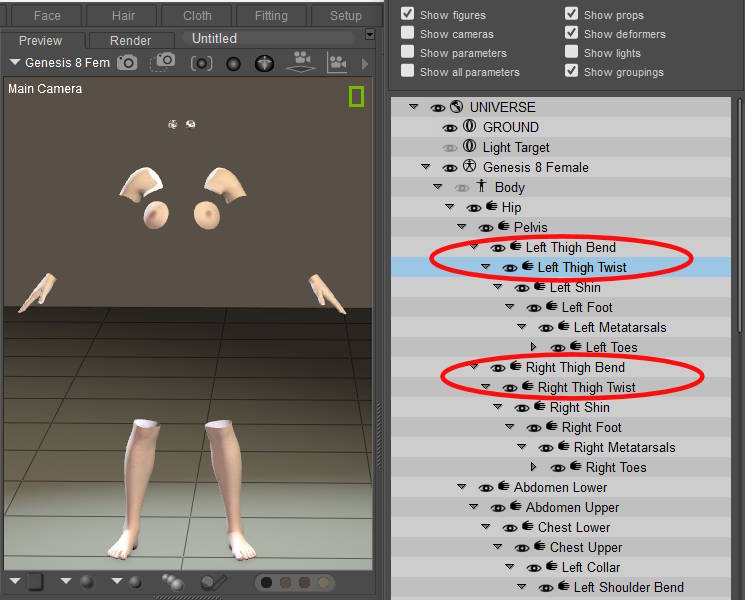This screenshot has width=745, height=600.
Task: Click the hand icon beside Right Foot
Action: coord(552,426)
